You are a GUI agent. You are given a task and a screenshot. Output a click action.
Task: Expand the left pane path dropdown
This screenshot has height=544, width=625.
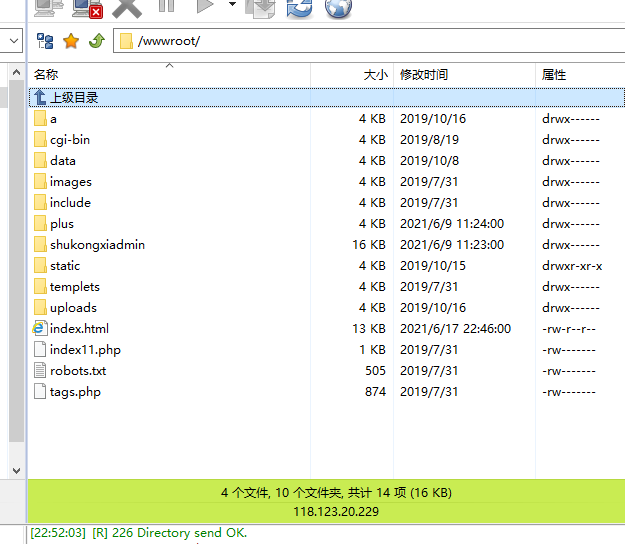tap(13, 41)
